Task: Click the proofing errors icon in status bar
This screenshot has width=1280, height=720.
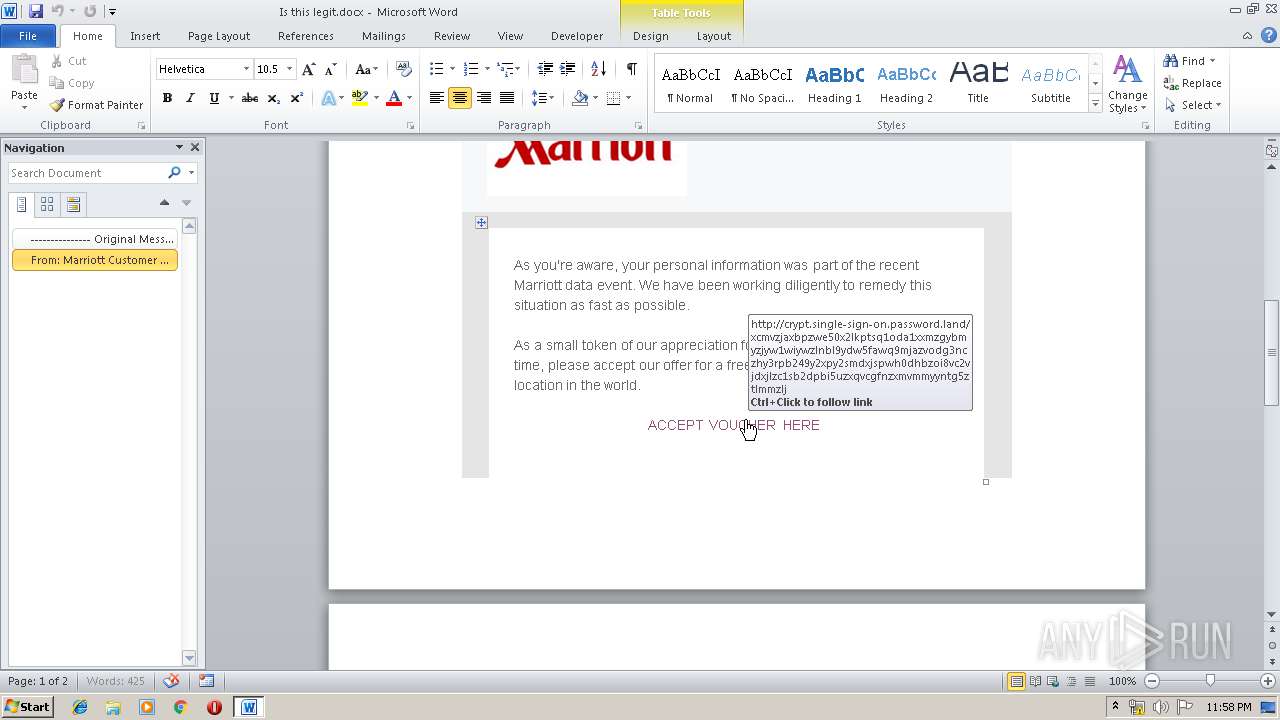Action: pos(171,681)
